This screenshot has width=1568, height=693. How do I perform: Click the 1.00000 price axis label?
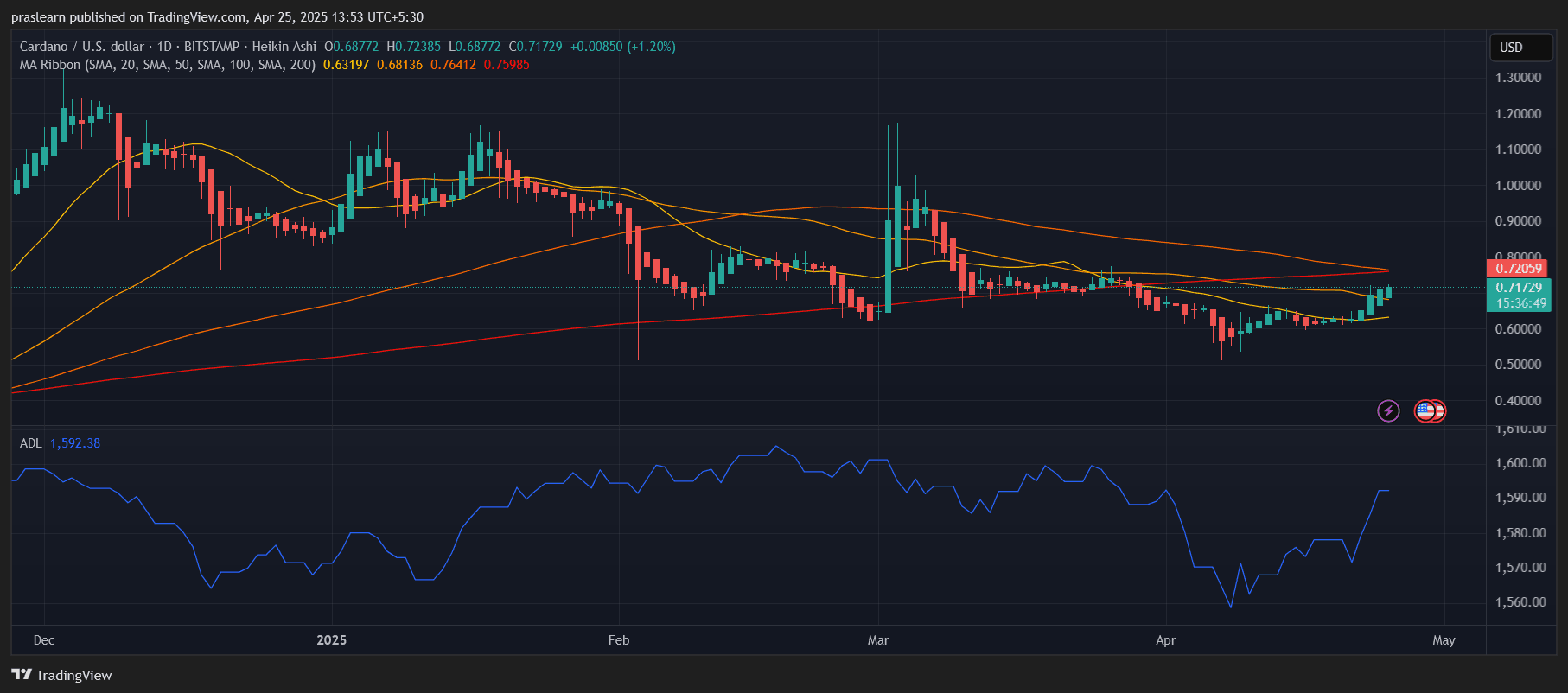pos(1519,186)
